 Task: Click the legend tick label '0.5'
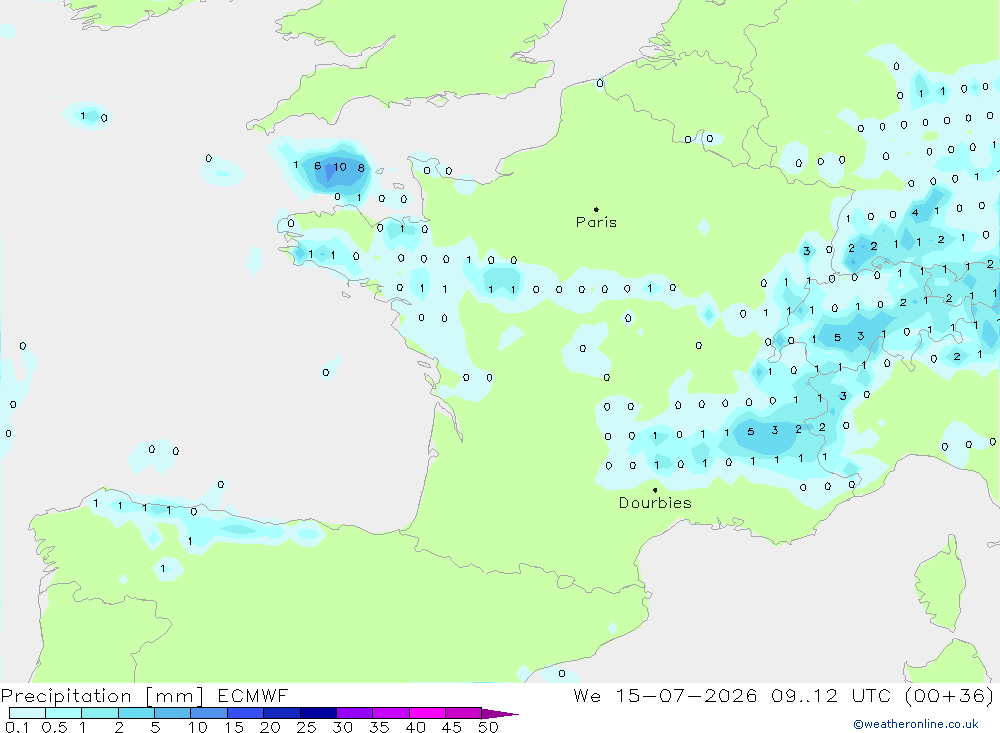point(54,727)
